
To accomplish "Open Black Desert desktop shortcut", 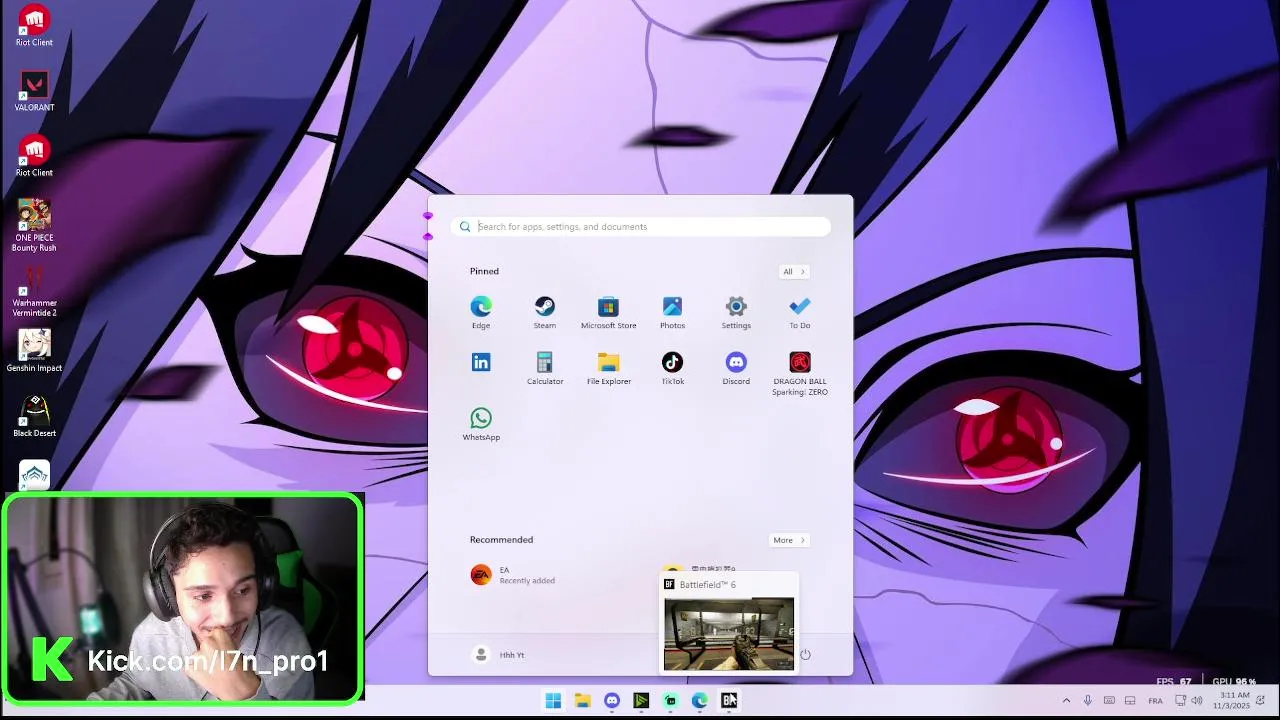I will pos(34,416).
